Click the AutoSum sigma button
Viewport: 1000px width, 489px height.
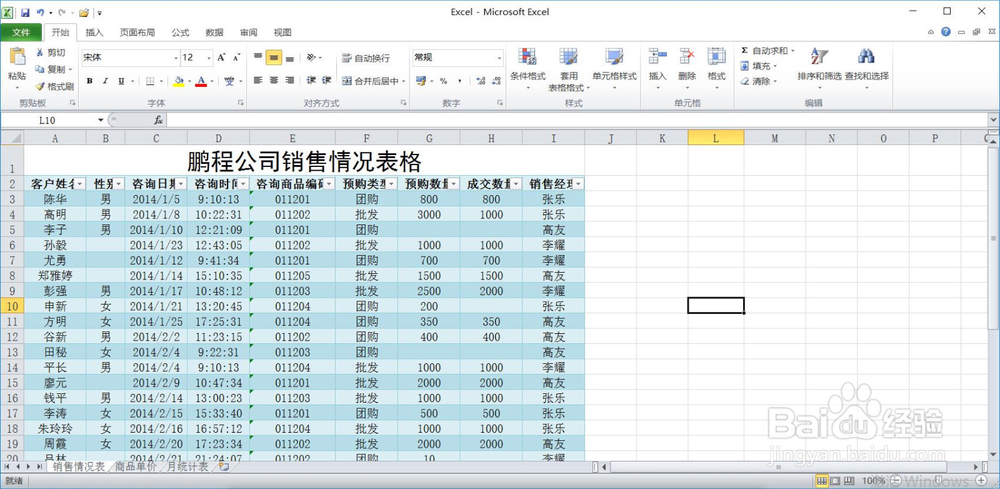pos(744,50)
